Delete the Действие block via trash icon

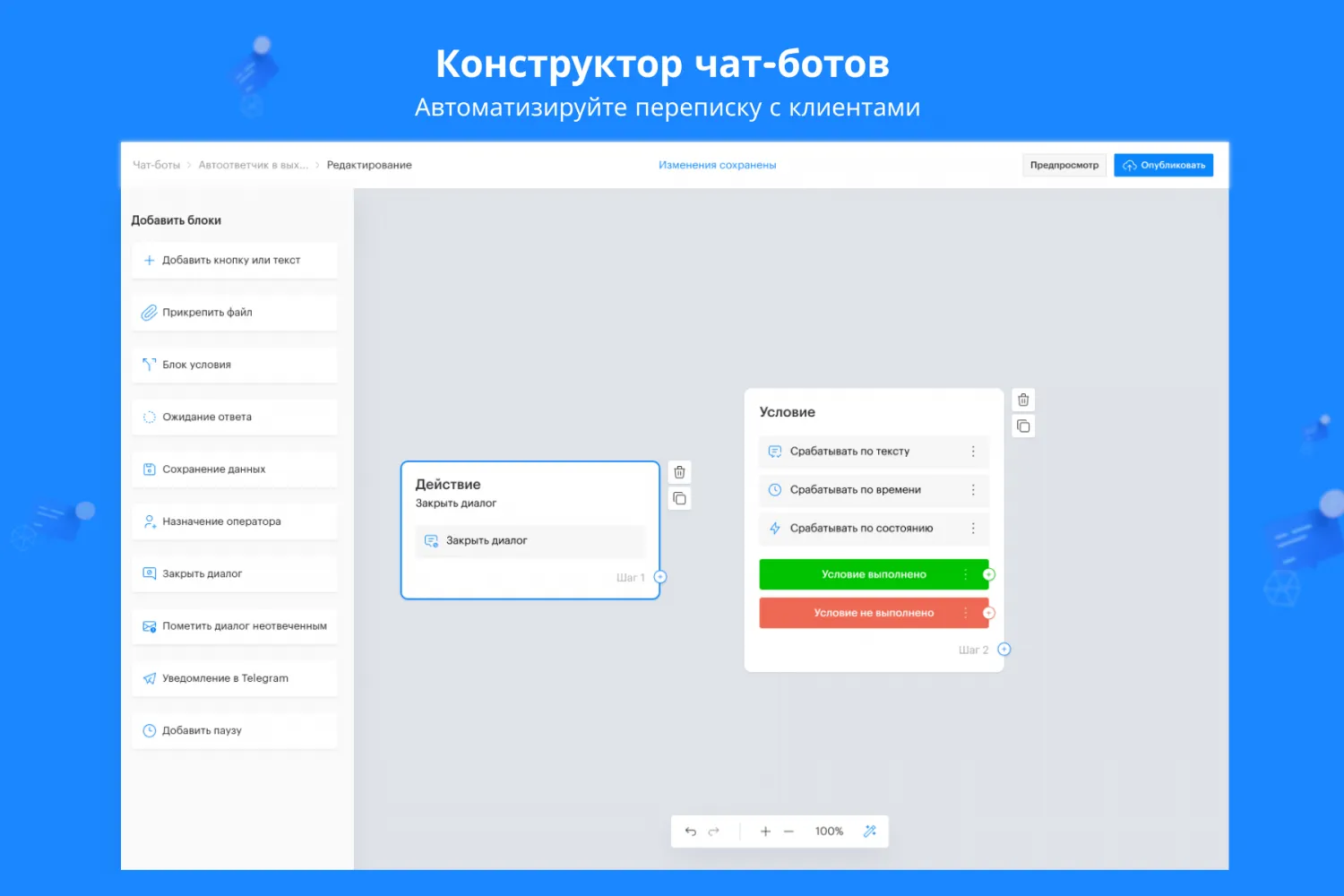pyautogui.click(x=679, y=472)
